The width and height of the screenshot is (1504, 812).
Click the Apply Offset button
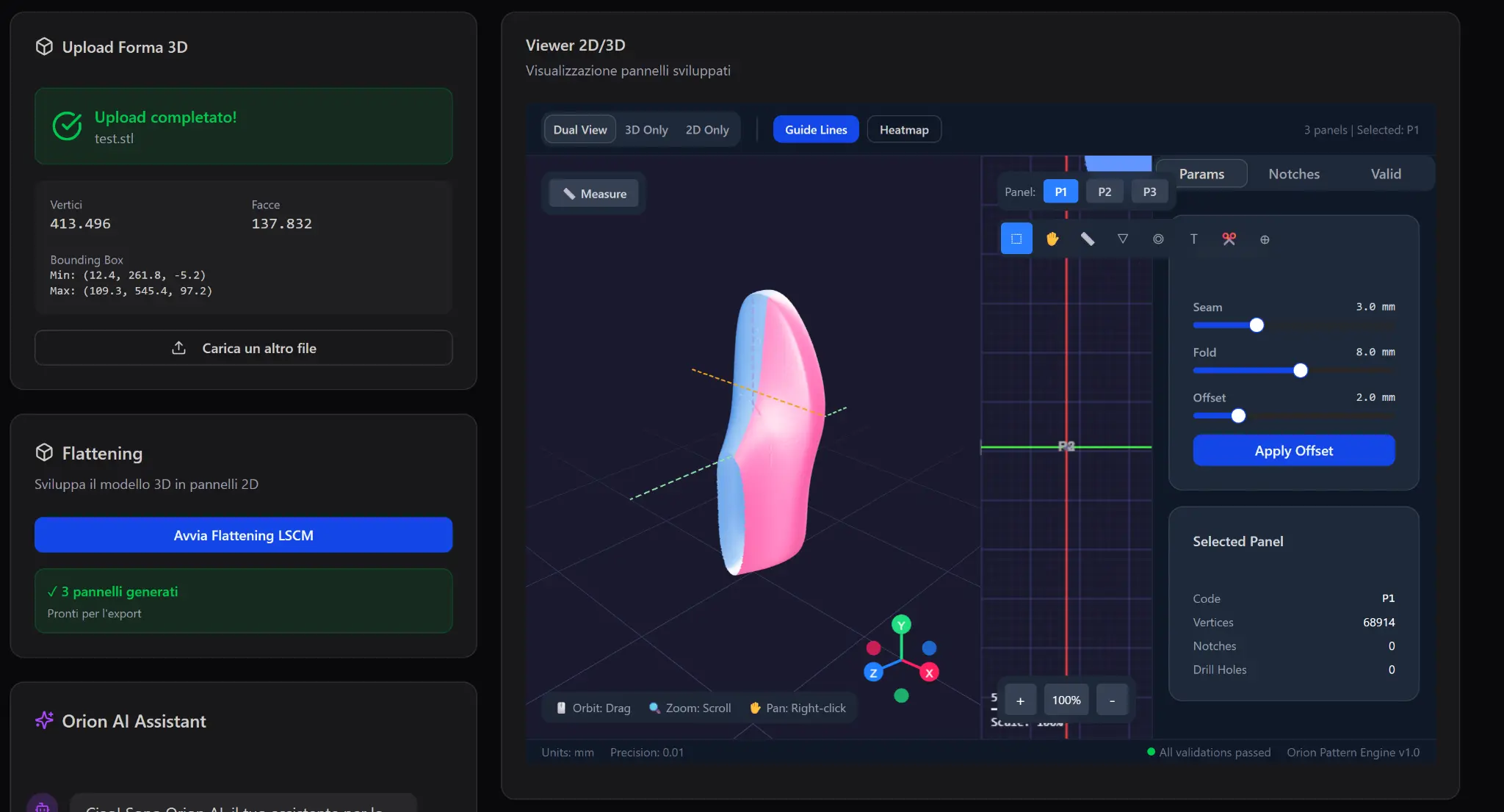click(1293, 451)
